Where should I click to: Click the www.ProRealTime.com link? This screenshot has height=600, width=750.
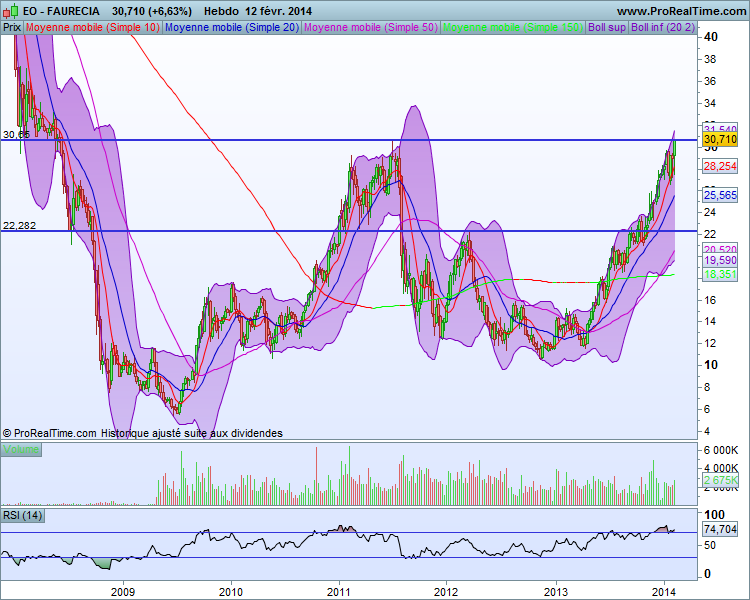click(x=682, y=11)
